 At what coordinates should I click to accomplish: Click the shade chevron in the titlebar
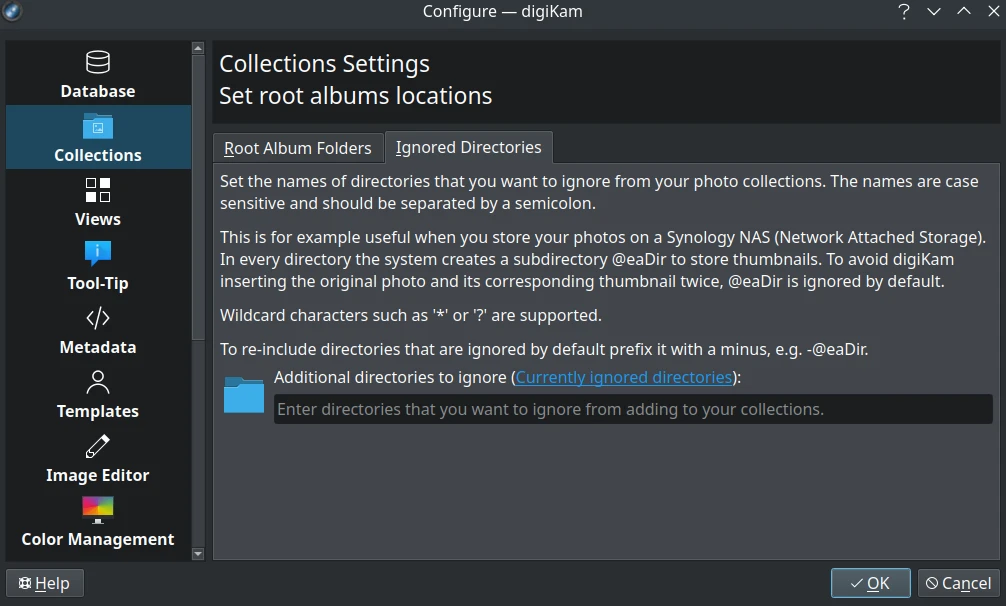(933, 12)
